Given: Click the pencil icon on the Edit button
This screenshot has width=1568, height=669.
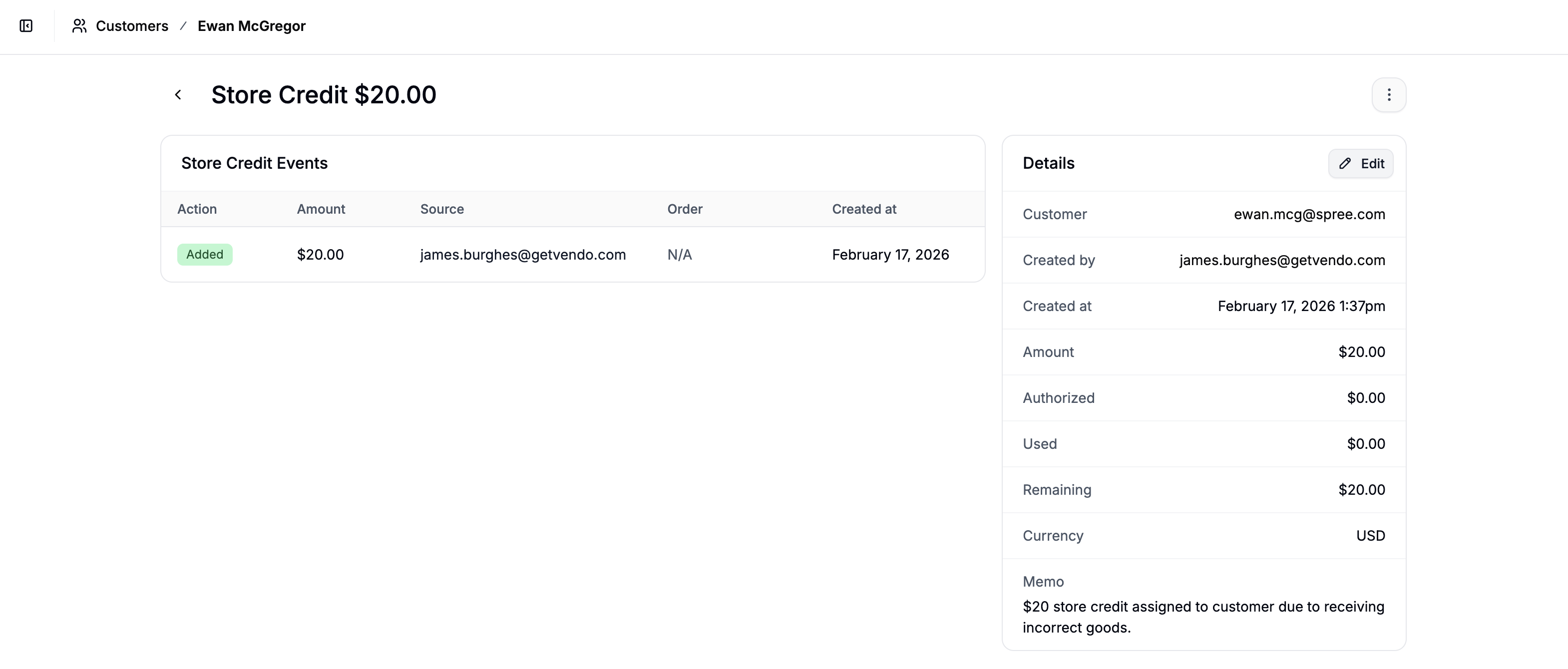Looking at the screenshot, I should [1345, 163].
